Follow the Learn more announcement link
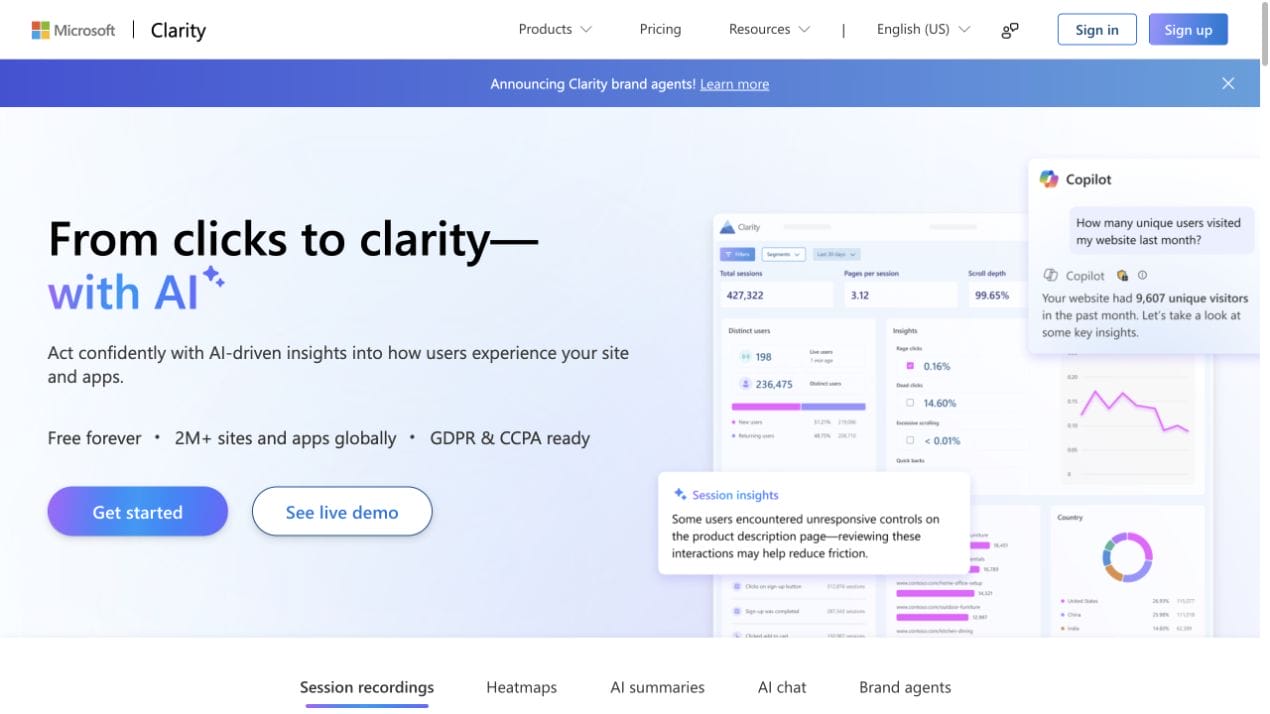Image resolution: width=1270 pixels, height=714 pixels. 734,84
